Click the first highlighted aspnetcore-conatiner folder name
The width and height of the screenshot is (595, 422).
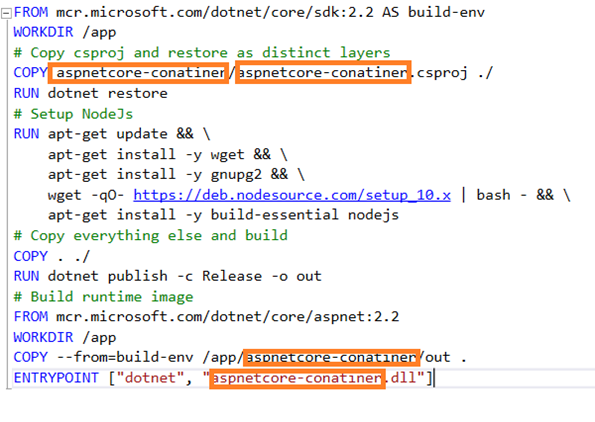[x=139, y=72]
